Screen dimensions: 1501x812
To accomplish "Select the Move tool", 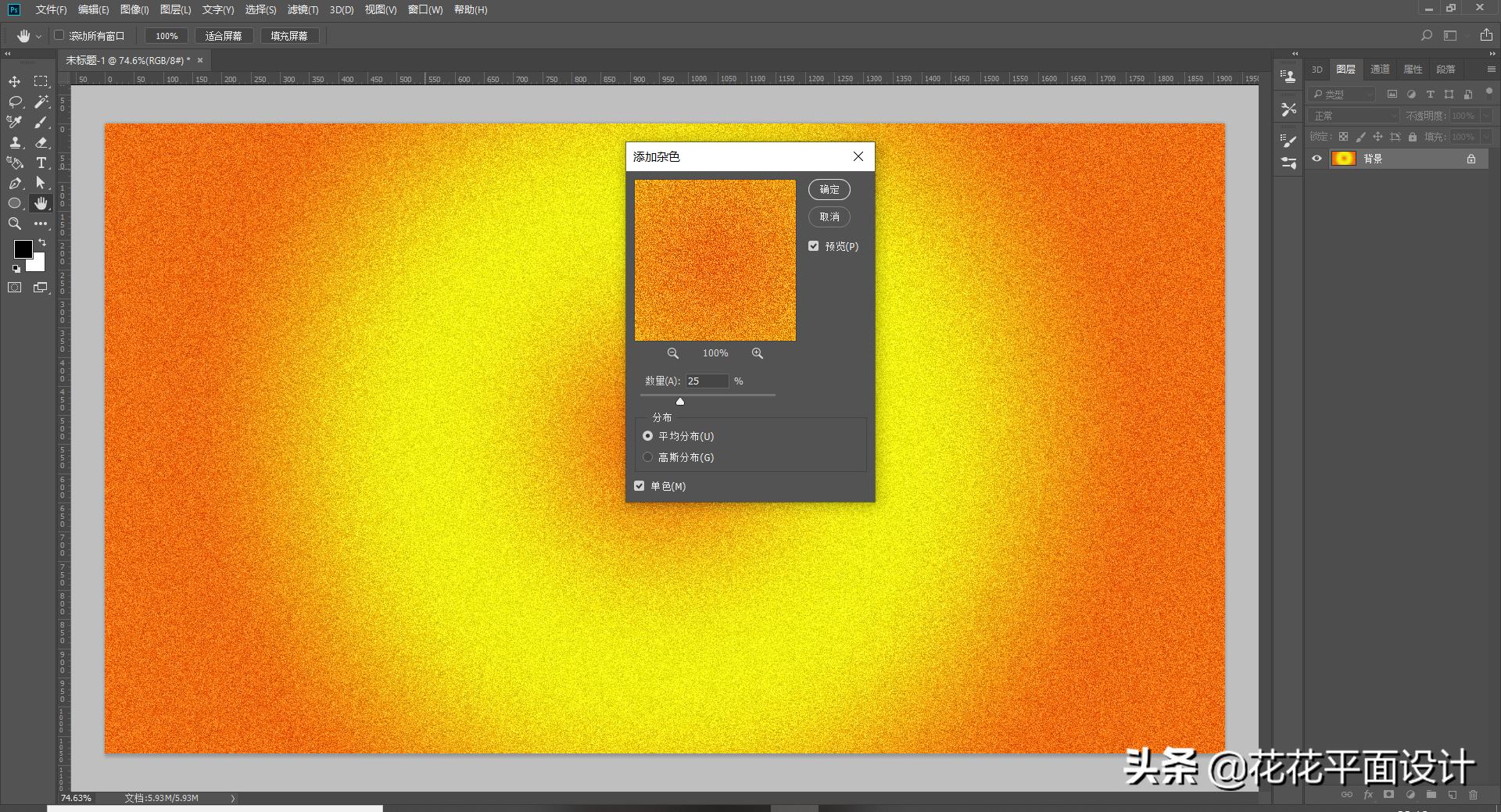I will point(14,81).
